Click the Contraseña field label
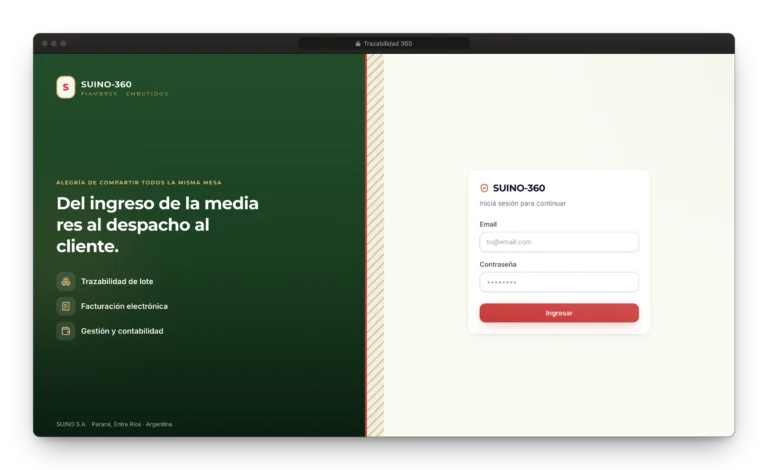Image resolution: width=768 pixels, height=470 pixels. (498, 264)
